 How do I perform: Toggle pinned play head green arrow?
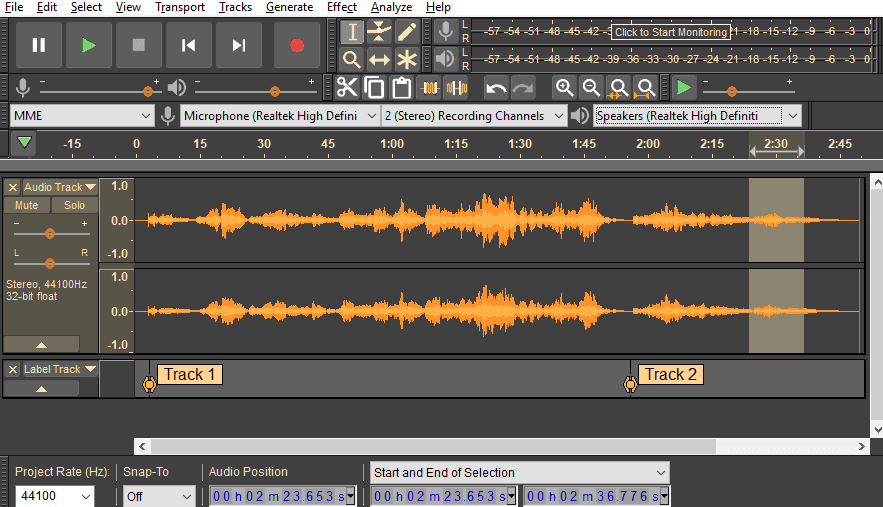(x=24, y=143)
